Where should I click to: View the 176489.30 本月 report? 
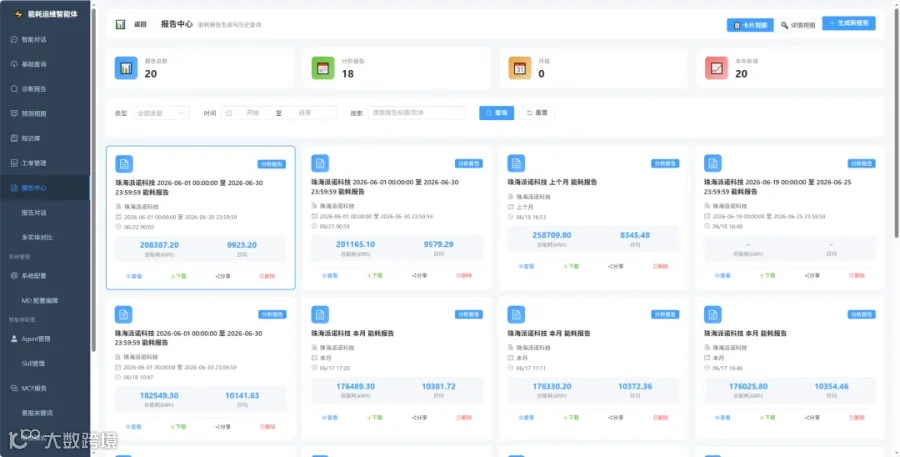pos(330,418)
